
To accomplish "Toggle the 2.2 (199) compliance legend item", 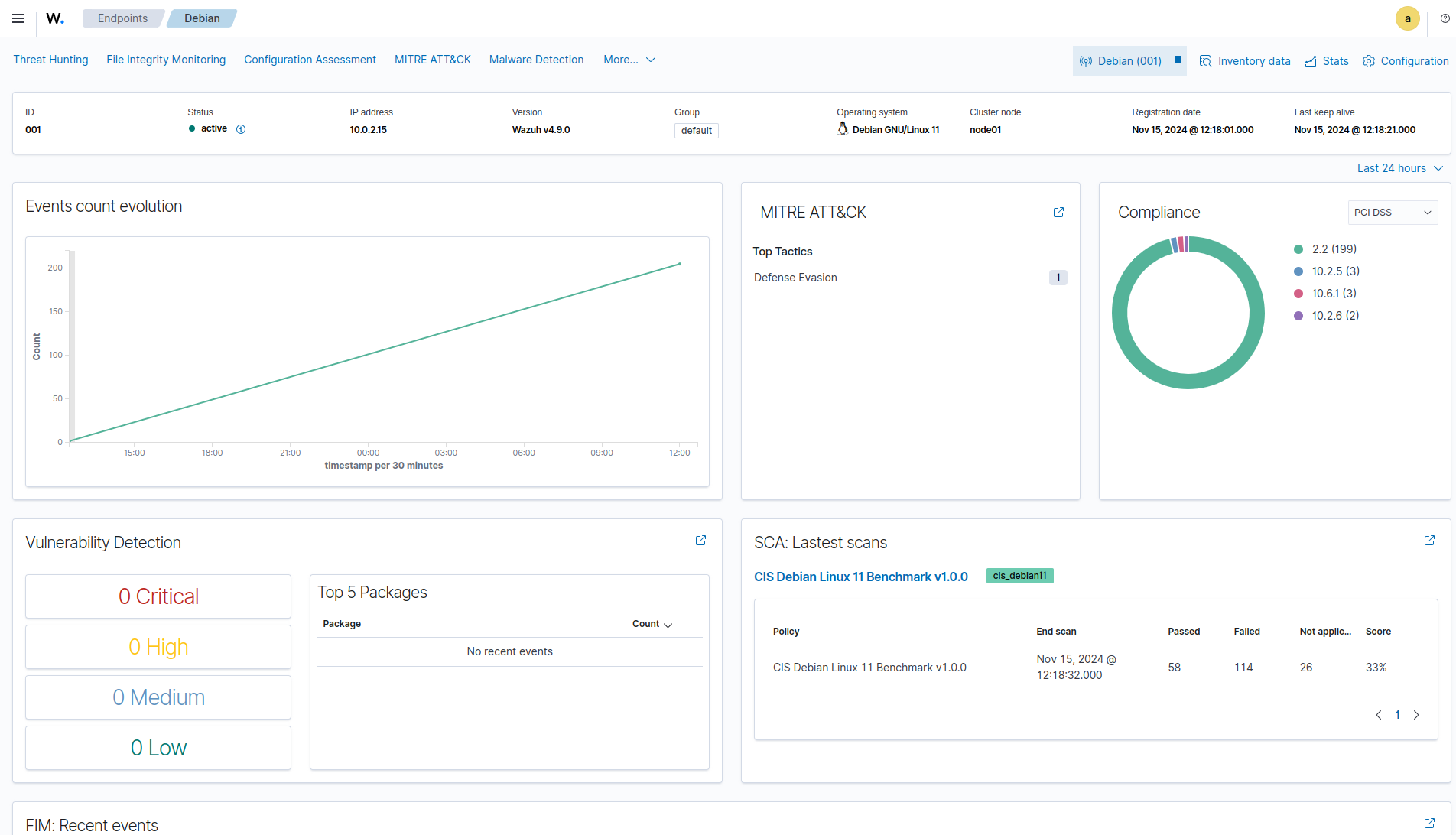I will tap(1334, 249).
